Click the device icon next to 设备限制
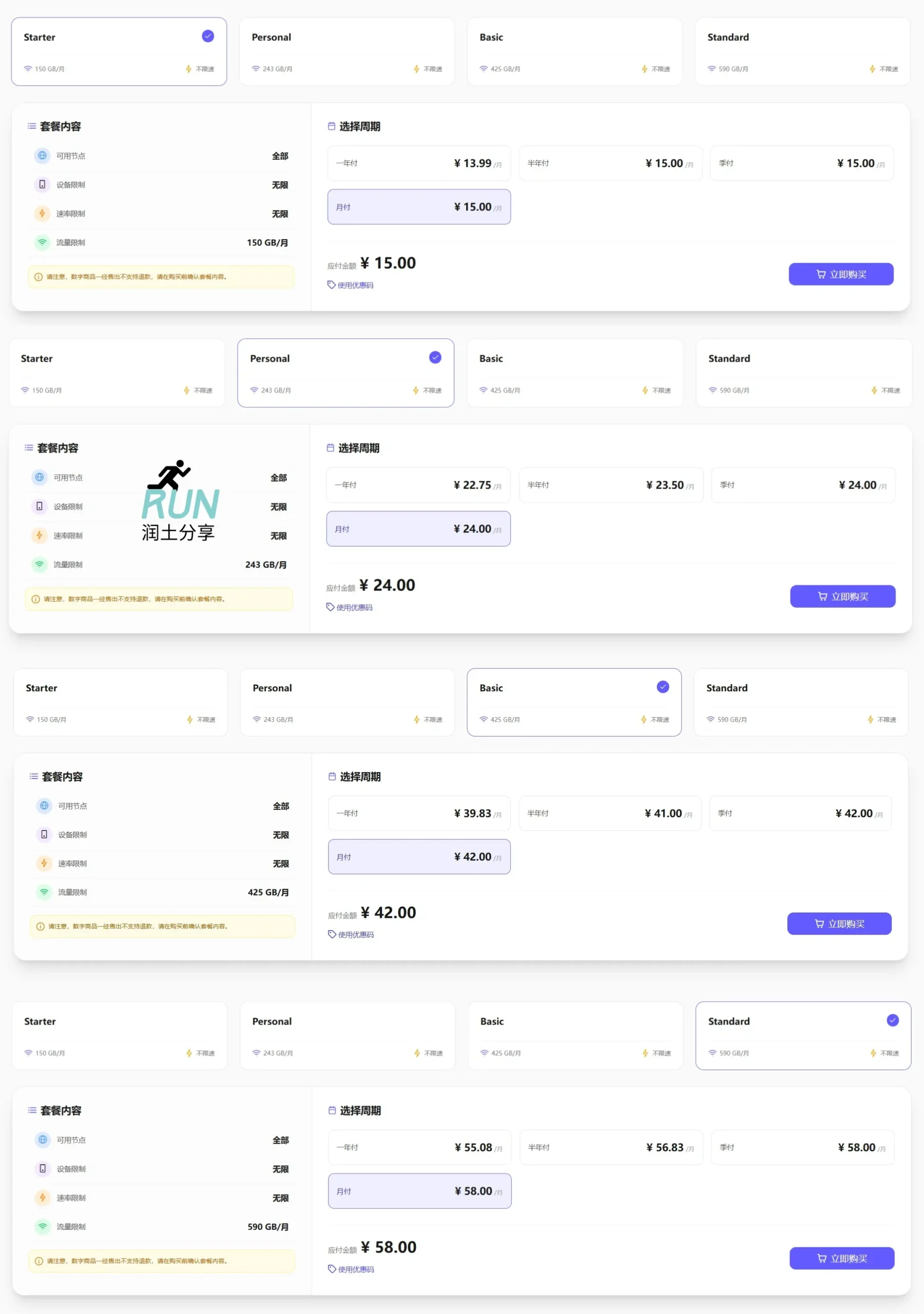Image resolution: width=924 pixels, height=1314 pixels. click(x=42, y=184)
